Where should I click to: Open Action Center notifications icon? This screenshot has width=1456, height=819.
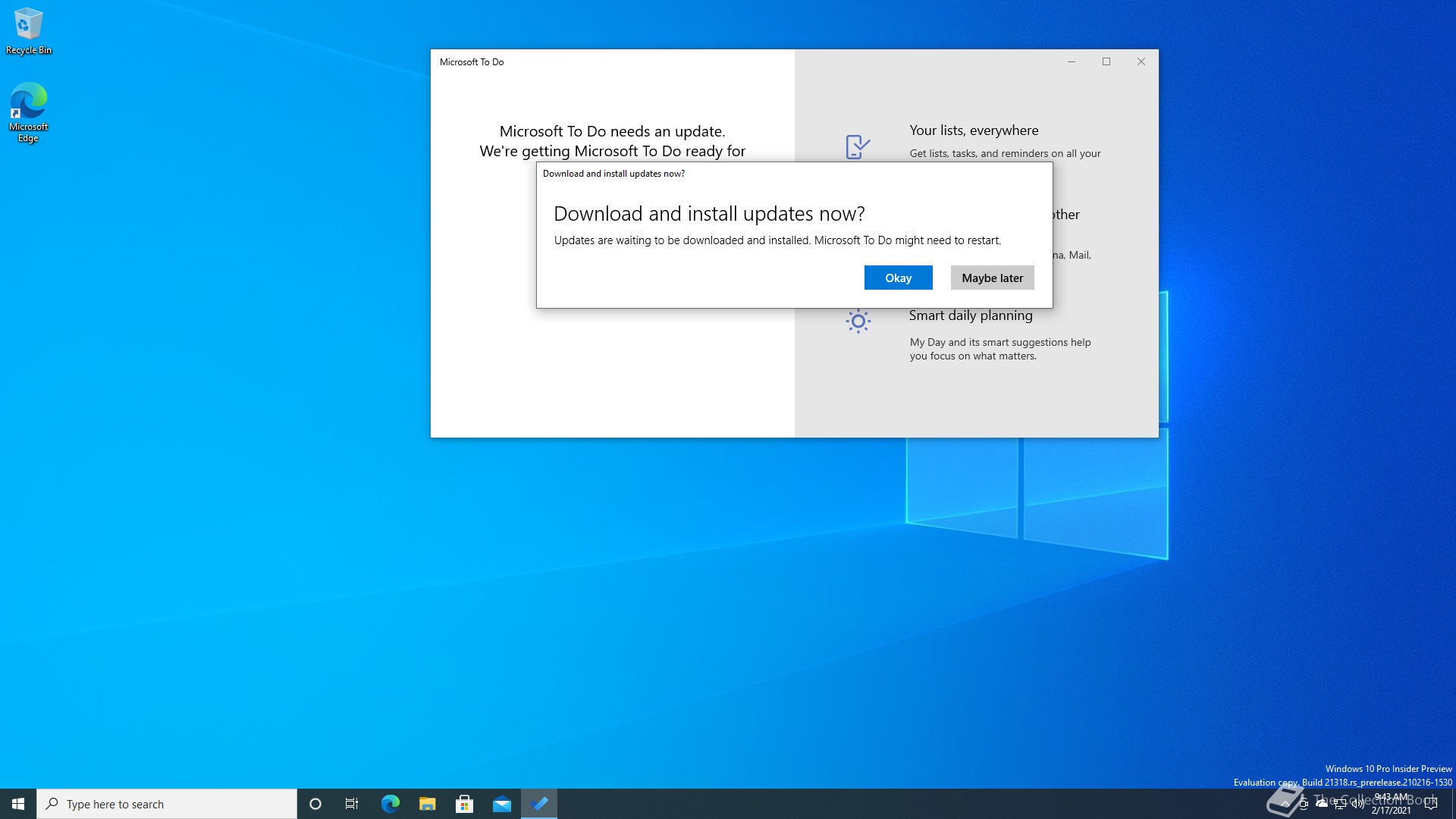(1431, 804)
